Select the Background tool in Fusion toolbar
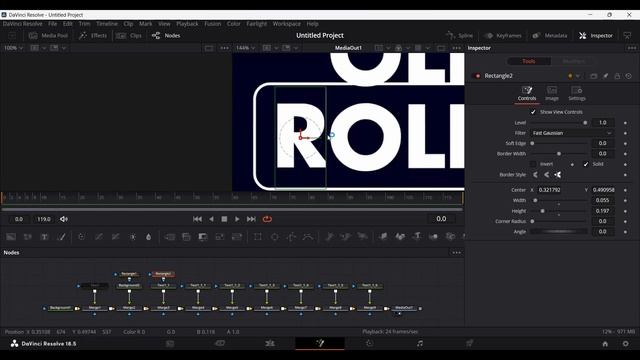The height and width of the screenshot is (360, 640). coord(11,237)
